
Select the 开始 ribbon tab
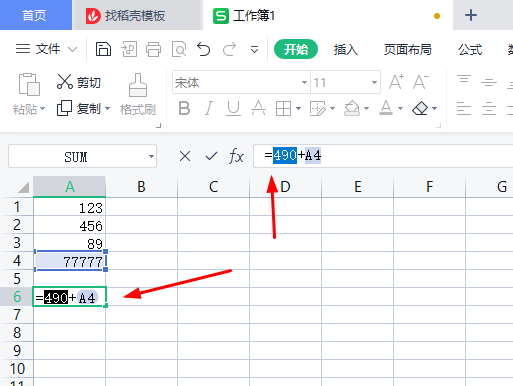tap(296, 49)
